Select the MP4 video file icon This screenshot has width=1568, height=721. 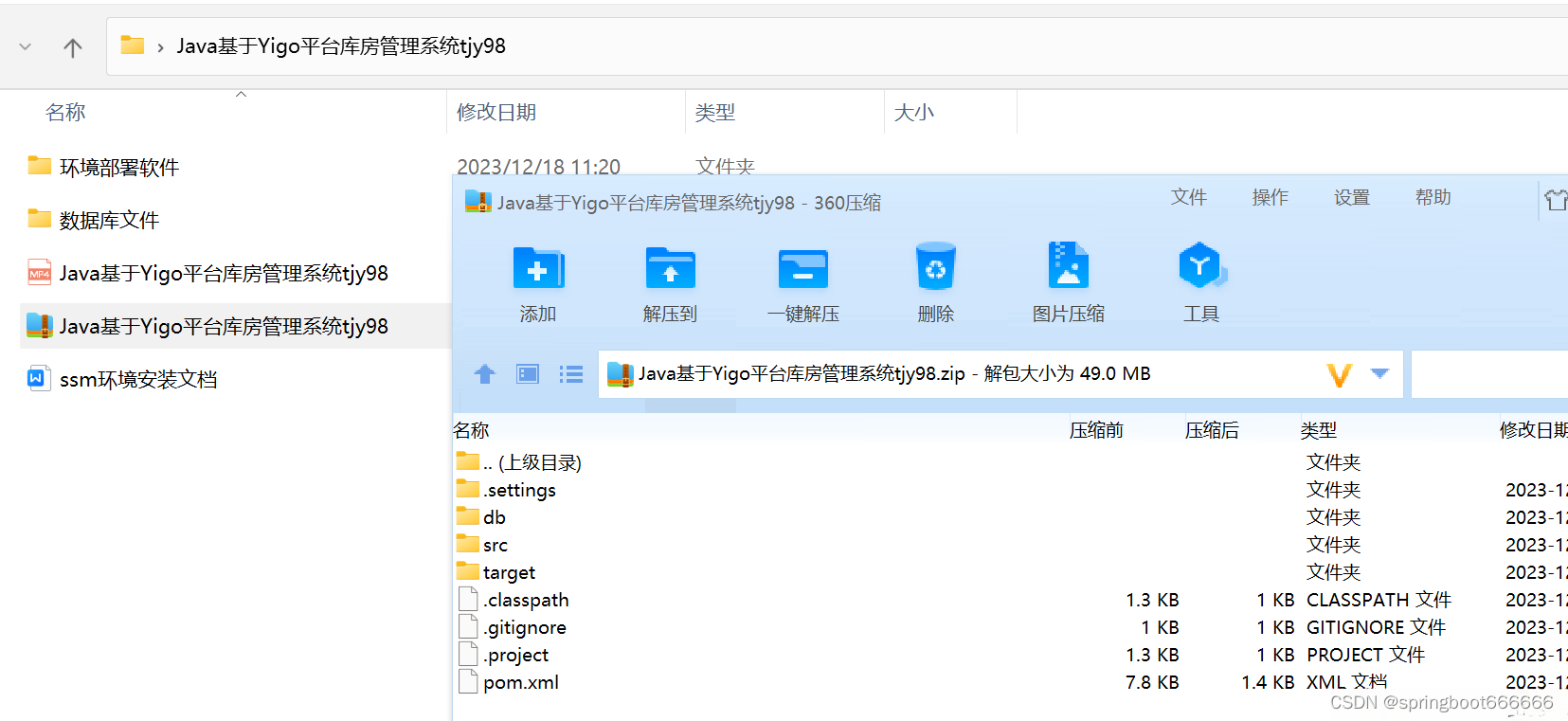pyautogui.click(x=40, y=273)
